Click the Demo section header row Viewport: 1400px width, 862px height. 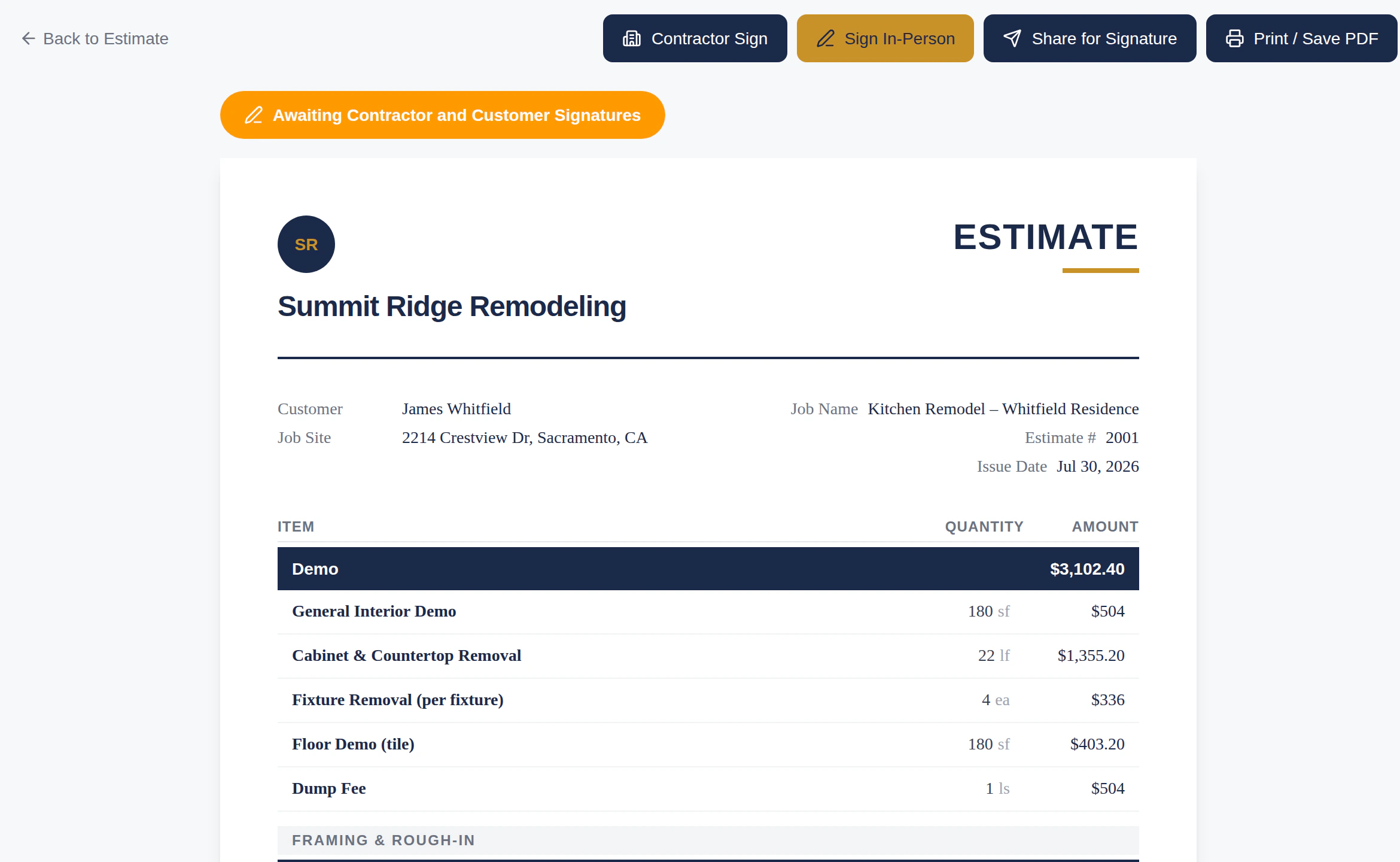point(708,569)
